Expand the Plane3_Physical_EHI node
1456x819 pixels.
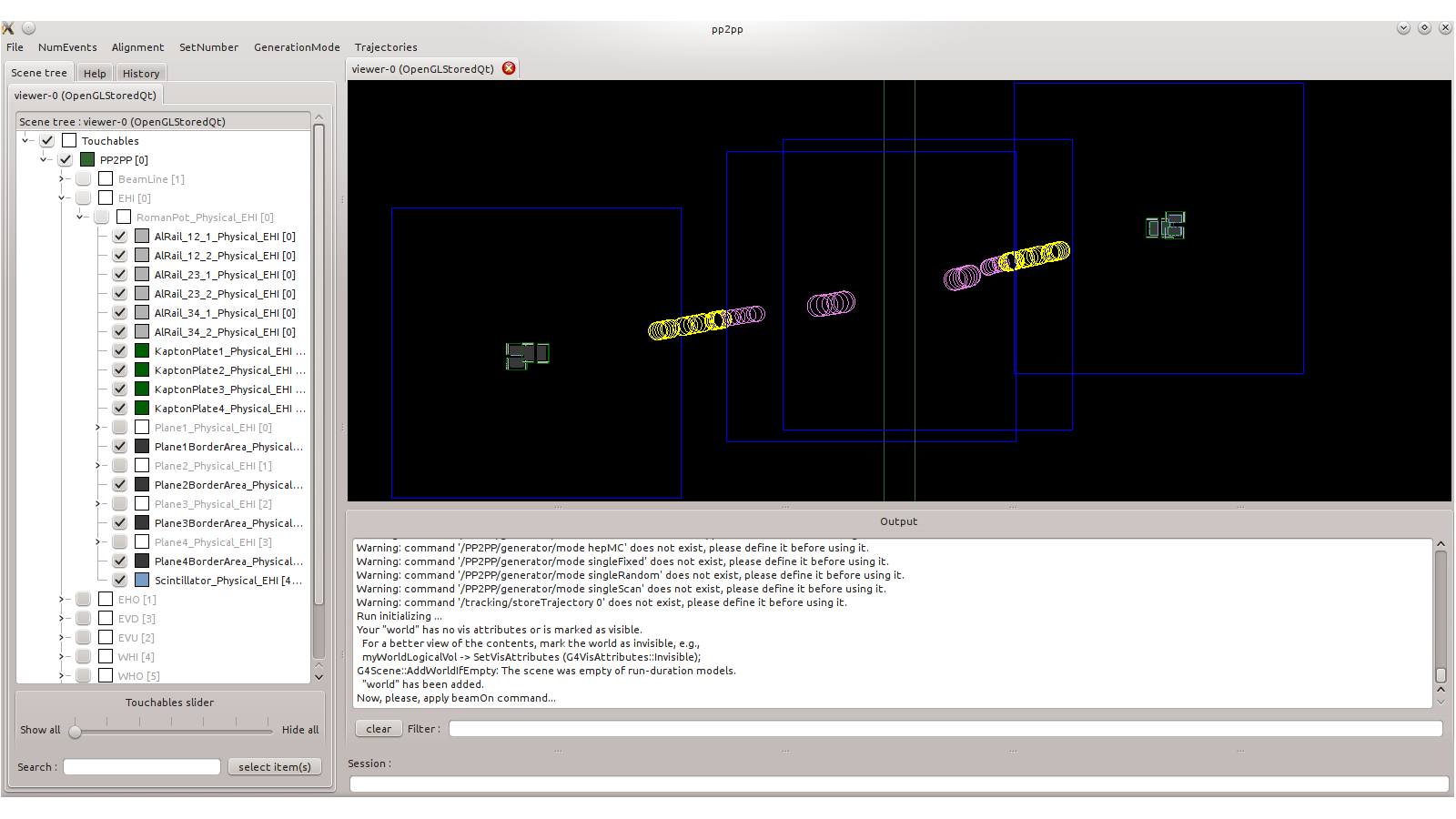pos(97,504)
